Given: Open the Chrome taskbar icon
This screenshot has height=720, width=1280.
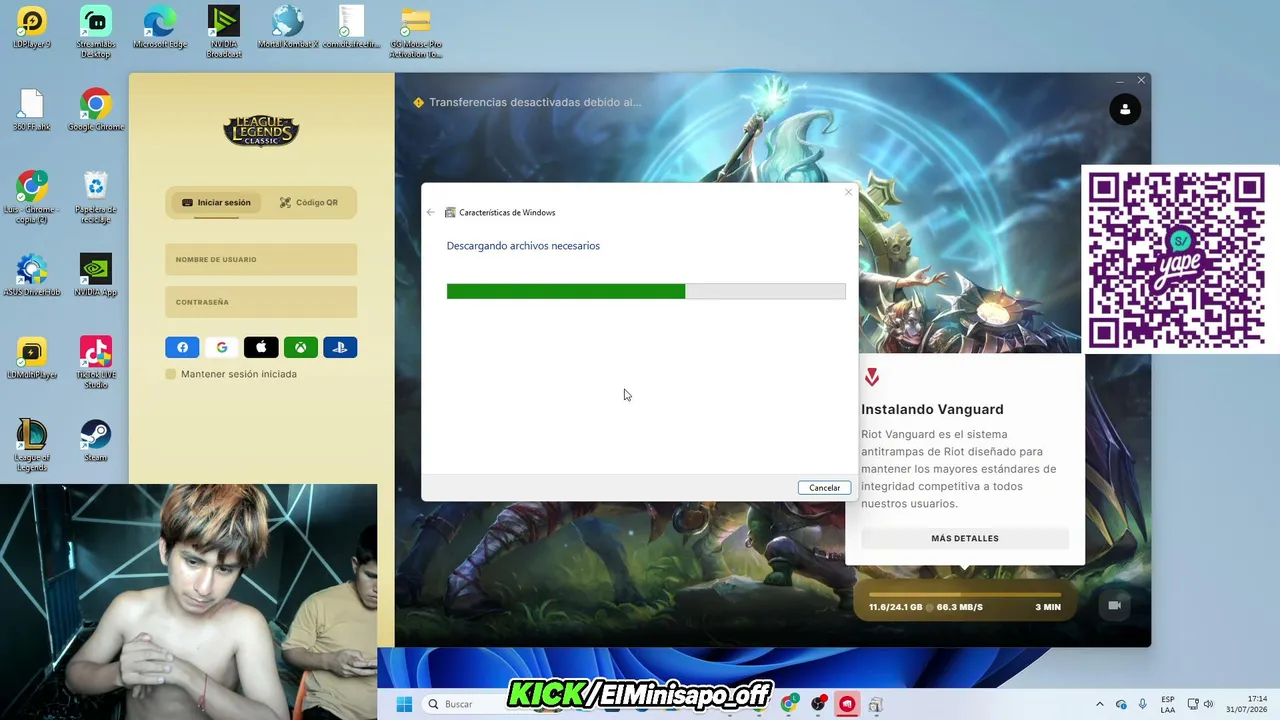Looking at the screenshot, I should 790,704.
